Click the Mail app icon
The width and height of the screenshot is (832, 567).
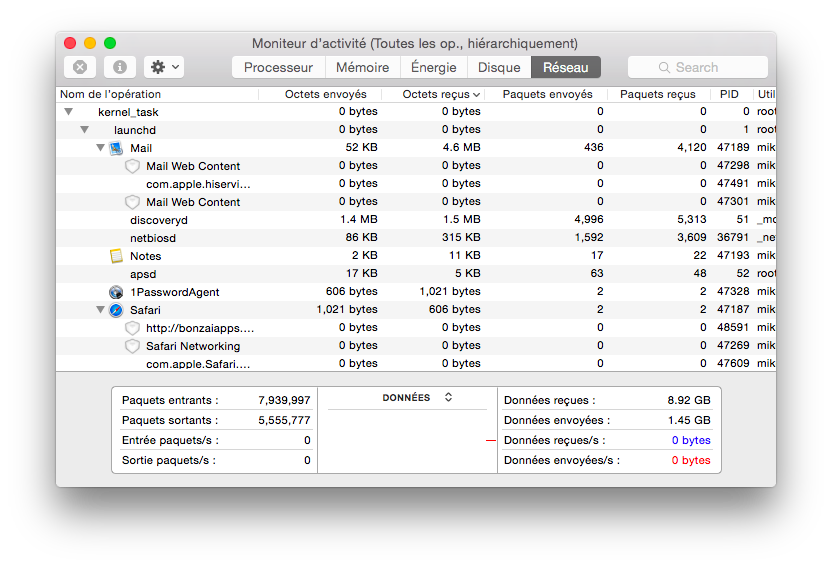[116, 149]
